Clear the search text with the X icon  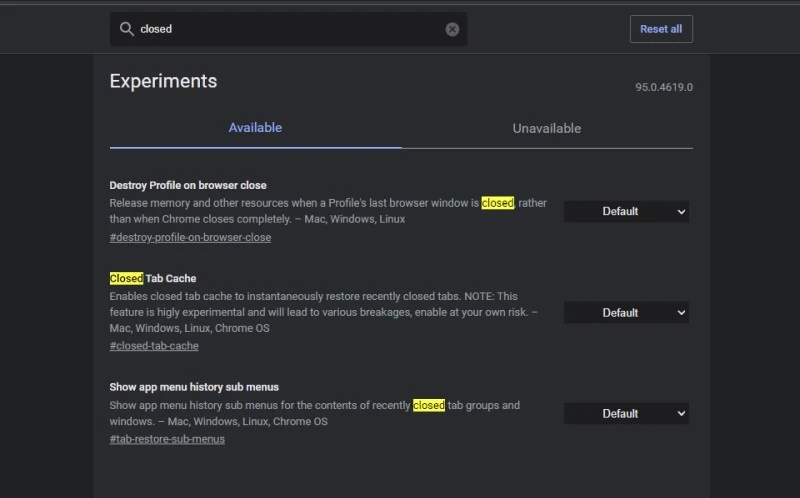[452, 29]
